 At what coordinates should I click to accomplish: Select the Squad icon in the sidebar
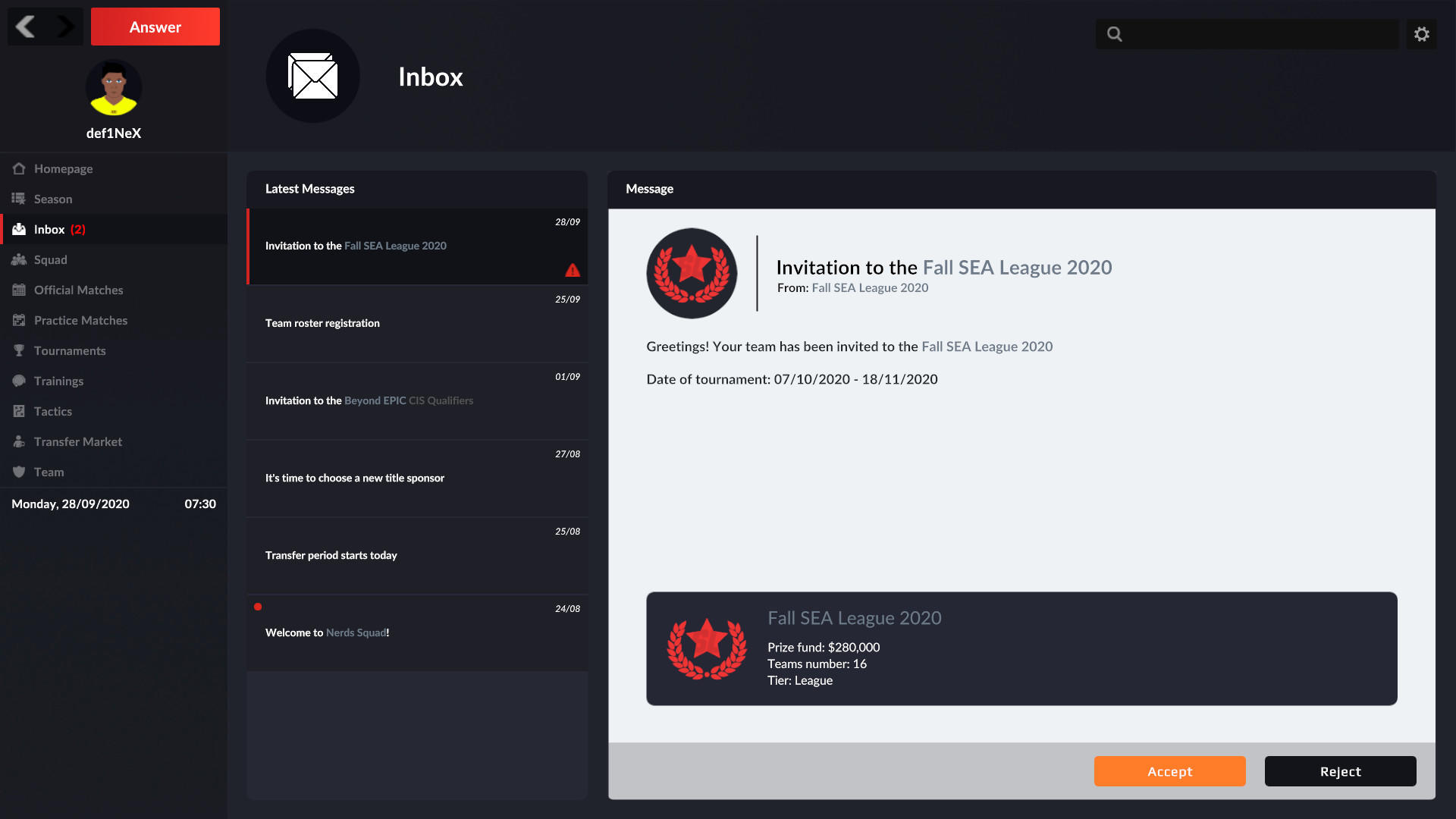click(19, 259)
